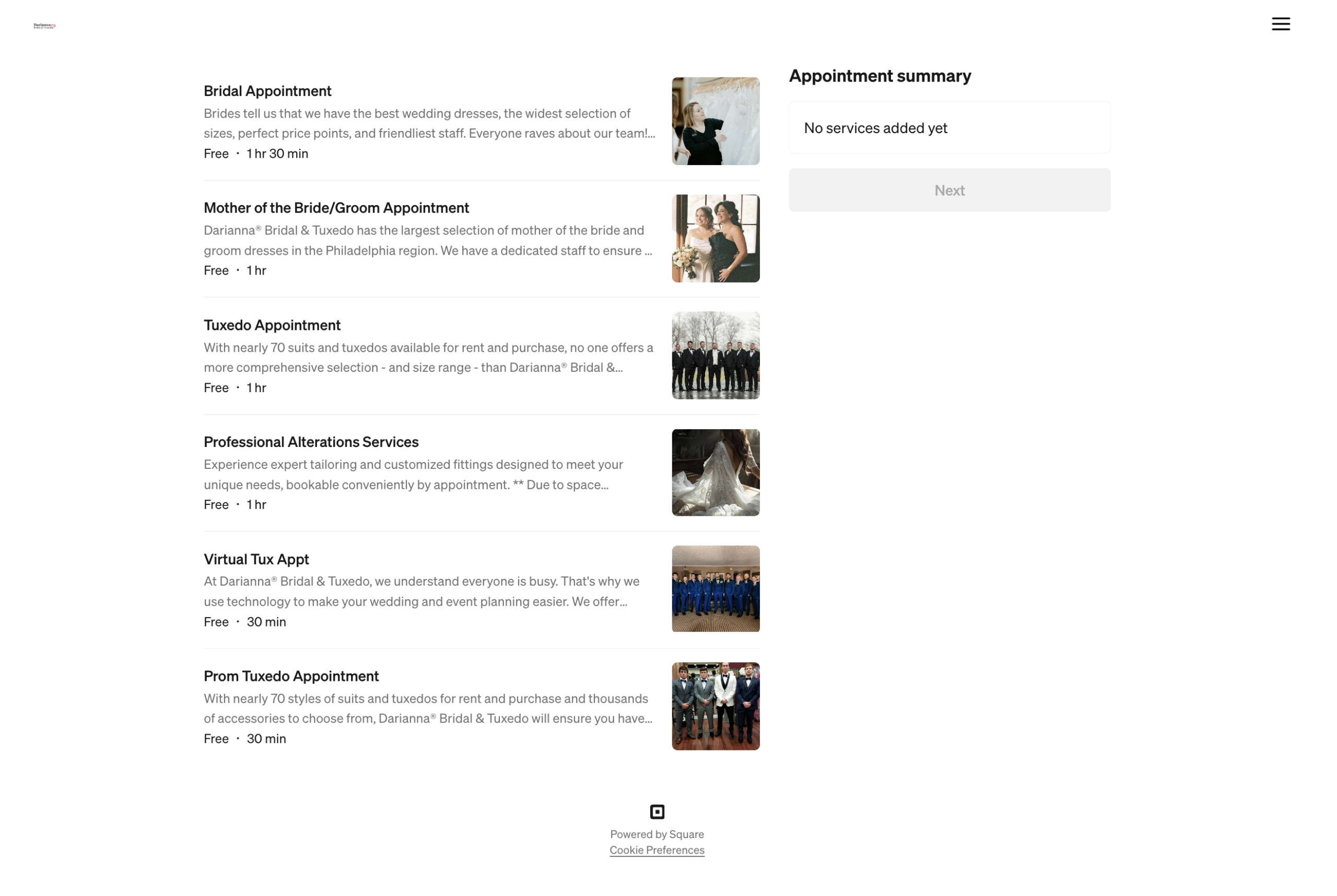This screenshot has width=1337, height=896.
Task: Select the Virtual Tux Appt service
Action: point(256,559)
